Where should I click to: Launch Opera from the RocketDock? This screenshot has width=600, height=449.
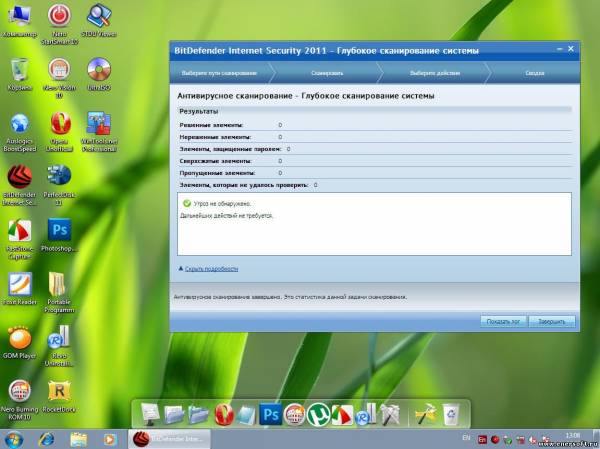point(223,415)
